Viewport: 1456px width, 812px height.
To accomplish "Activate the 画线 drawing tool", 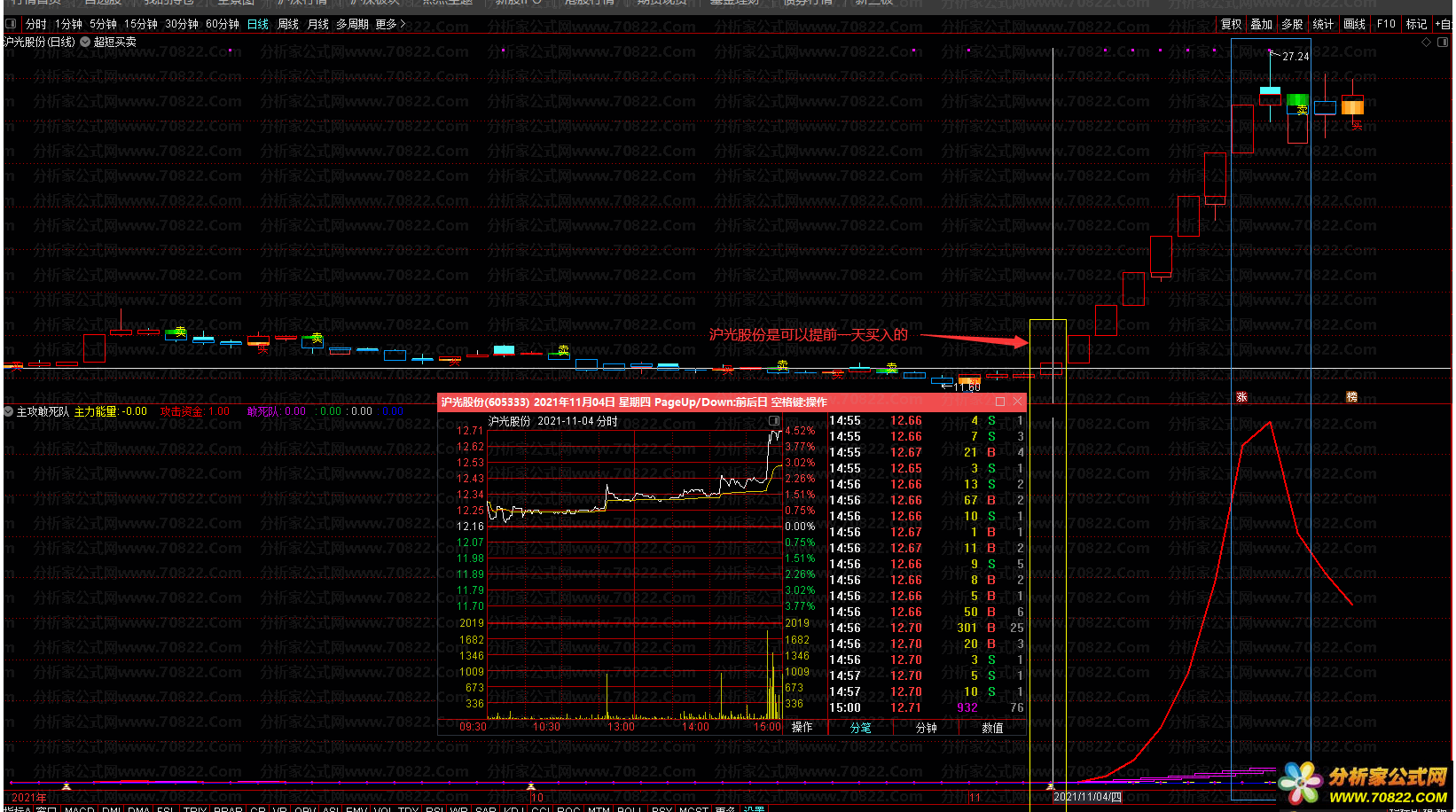I will pyautogui.click(x=1355, y=24).
